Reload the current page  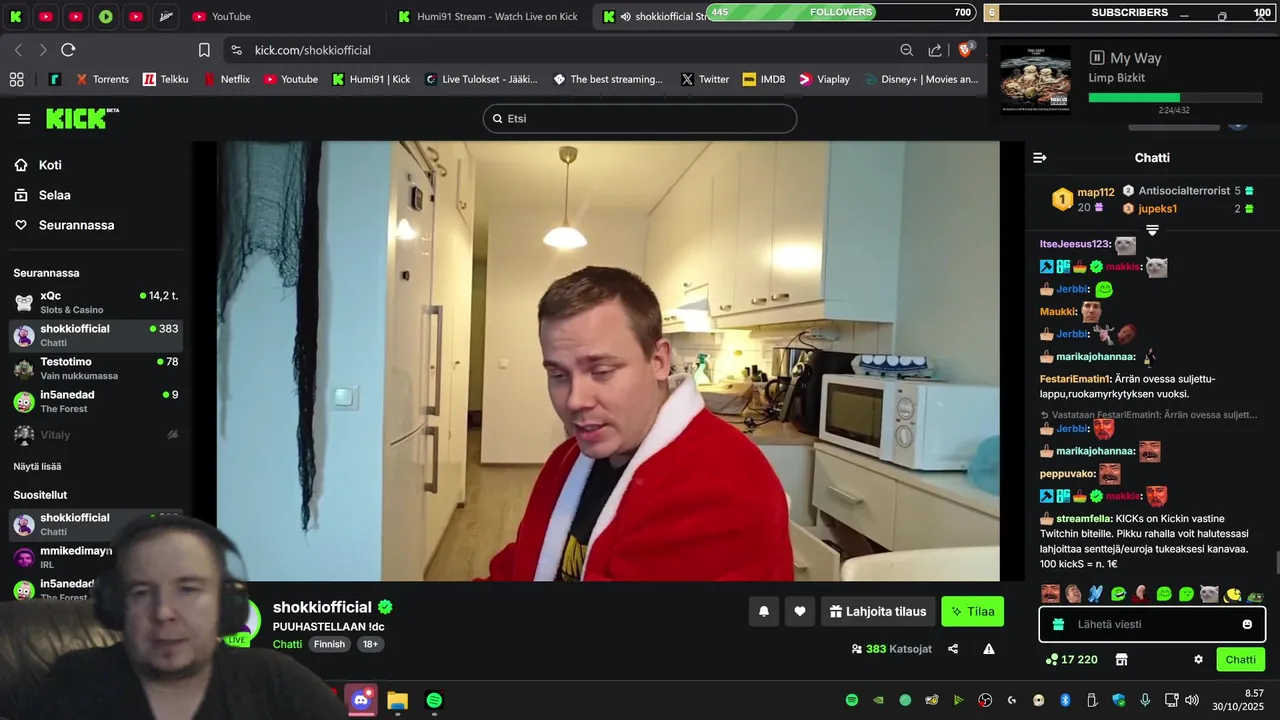[68, 50]
